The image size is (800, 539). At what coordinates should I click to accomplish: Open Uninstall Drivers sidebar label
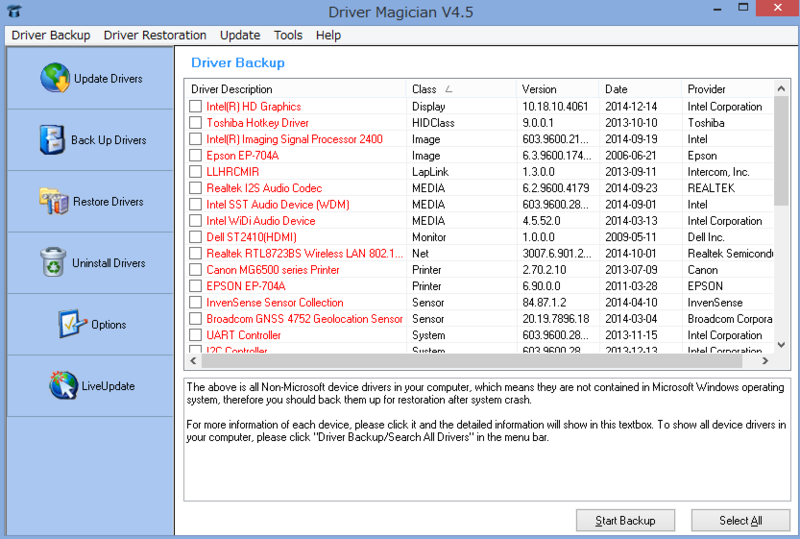pyautogui.click(x=109, y=263)
